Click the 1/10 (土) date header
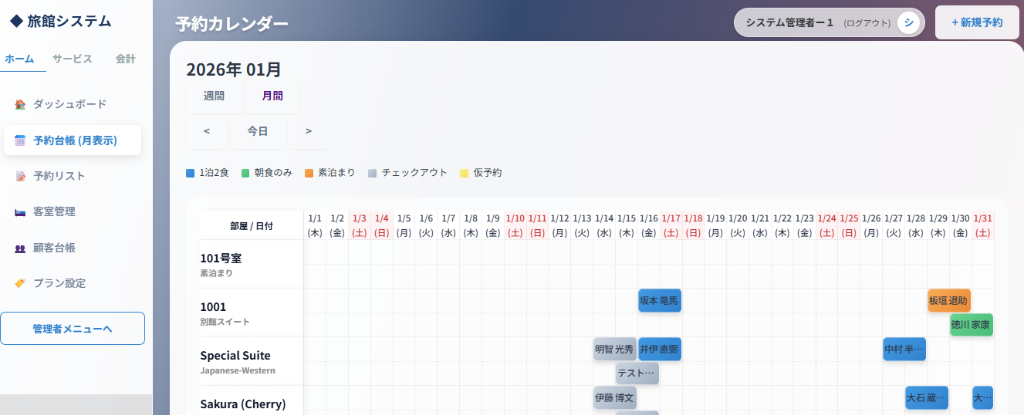Image resolution: width=1024 pixels, height=415 pixels. (x=515, y=225)
